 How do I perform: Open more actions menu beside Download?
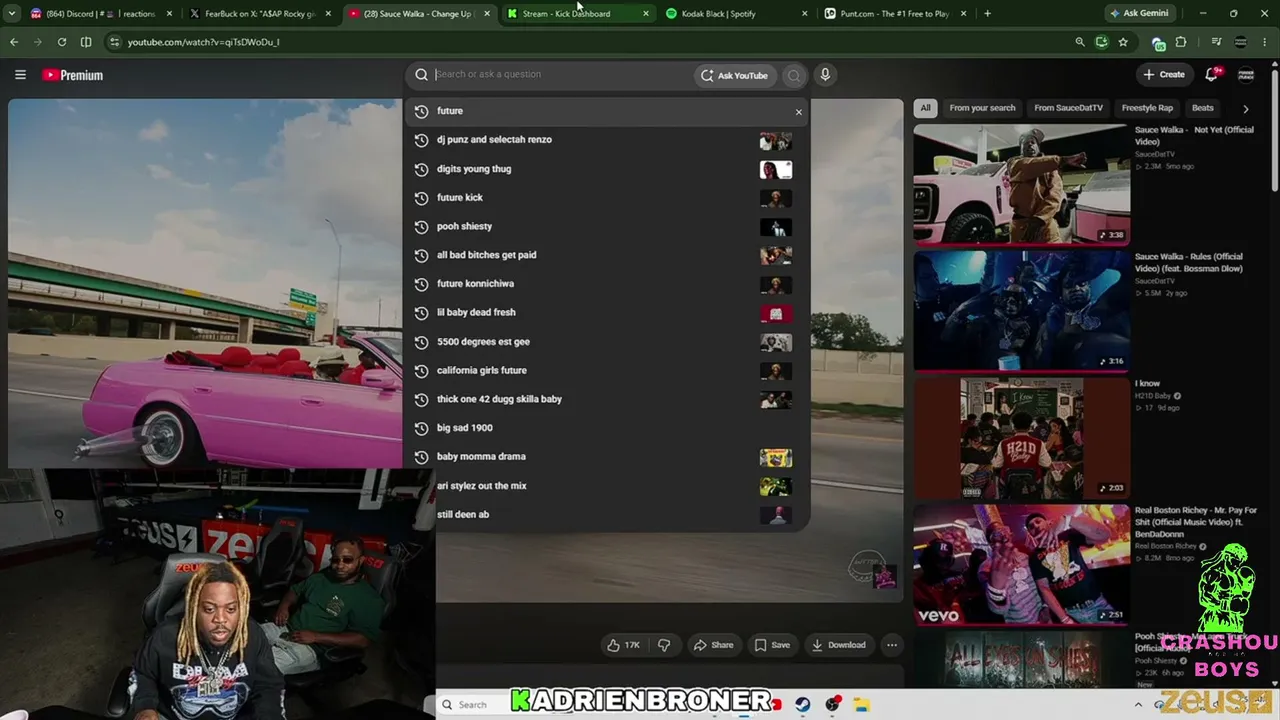[x=892, y=645]
